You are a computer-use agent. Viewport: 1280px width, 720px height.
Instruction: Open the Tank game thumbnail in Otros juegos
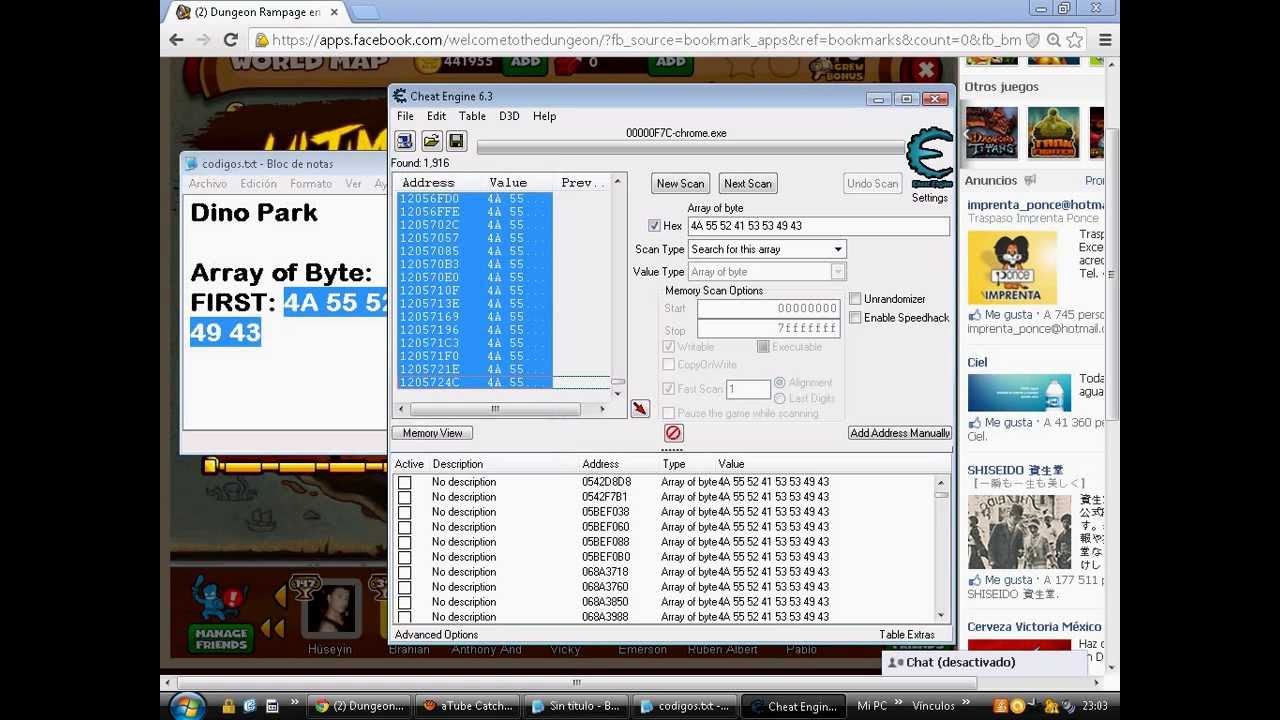1054,132
